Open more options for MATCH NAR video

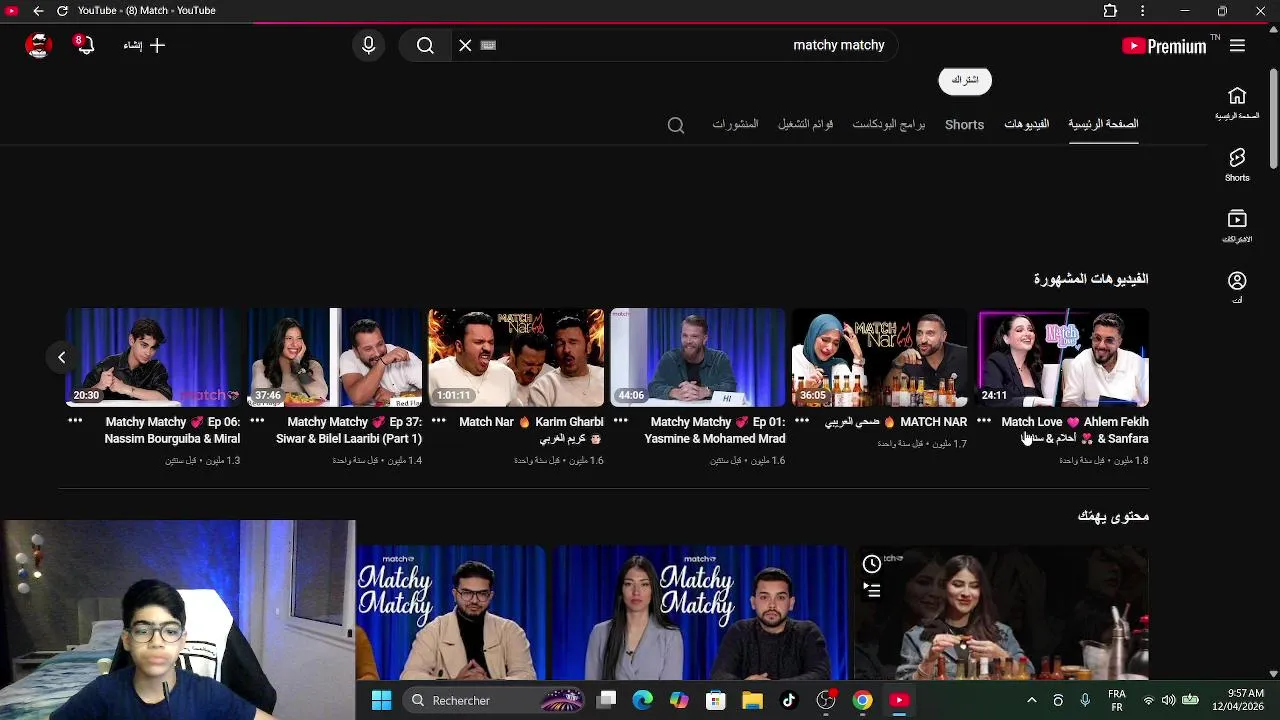point(802,422)
